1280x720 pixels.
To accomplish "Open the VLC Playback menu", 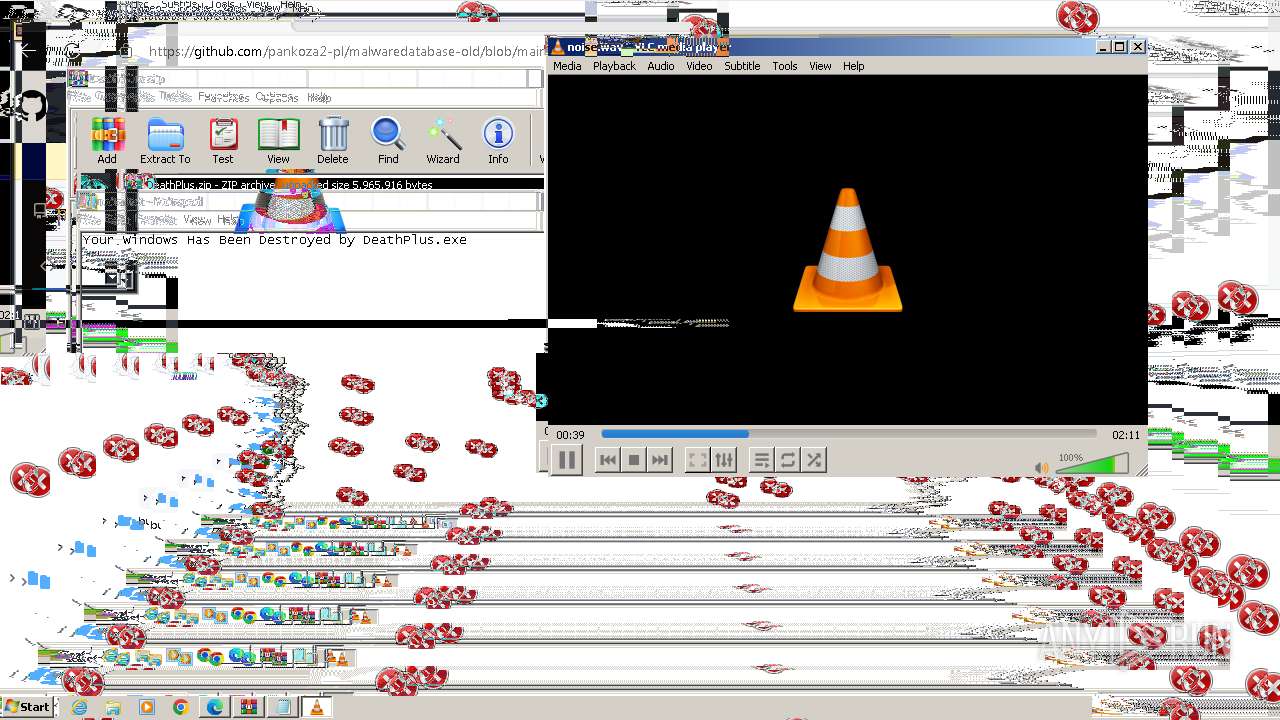I will [x=614, y=66].
